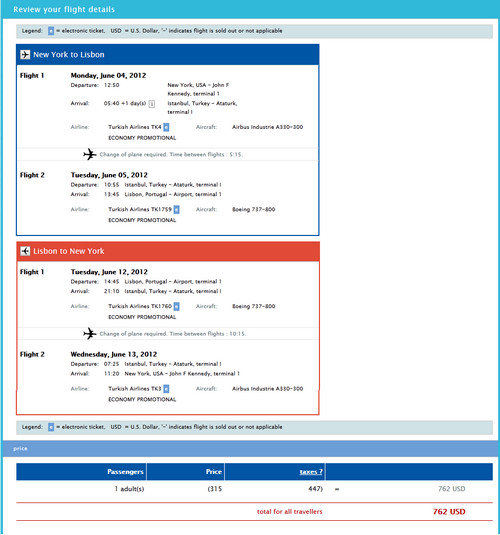Click the electronic ticket icon in the top legend
This screenshot has width=500, height=535.
click(51, 31)
